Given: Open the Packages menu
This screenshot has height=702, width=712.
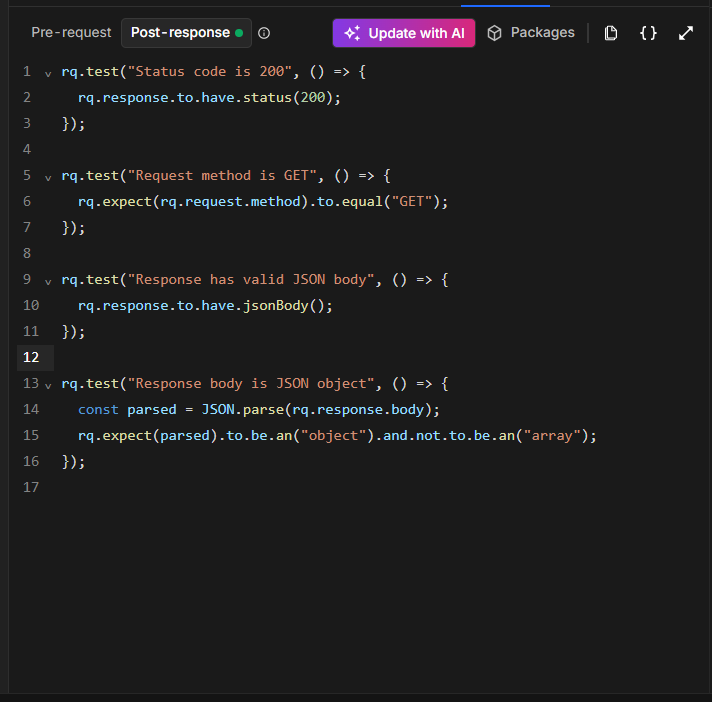Looking at the screenshot, I should tap(531, 33).
